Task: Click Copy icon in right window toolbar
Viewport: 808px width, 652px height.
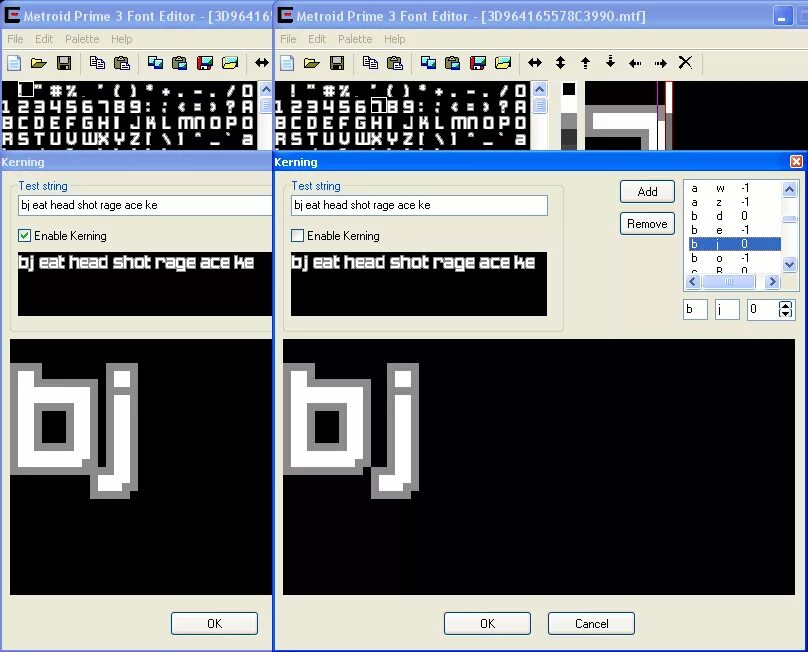Action: (370, 63)
